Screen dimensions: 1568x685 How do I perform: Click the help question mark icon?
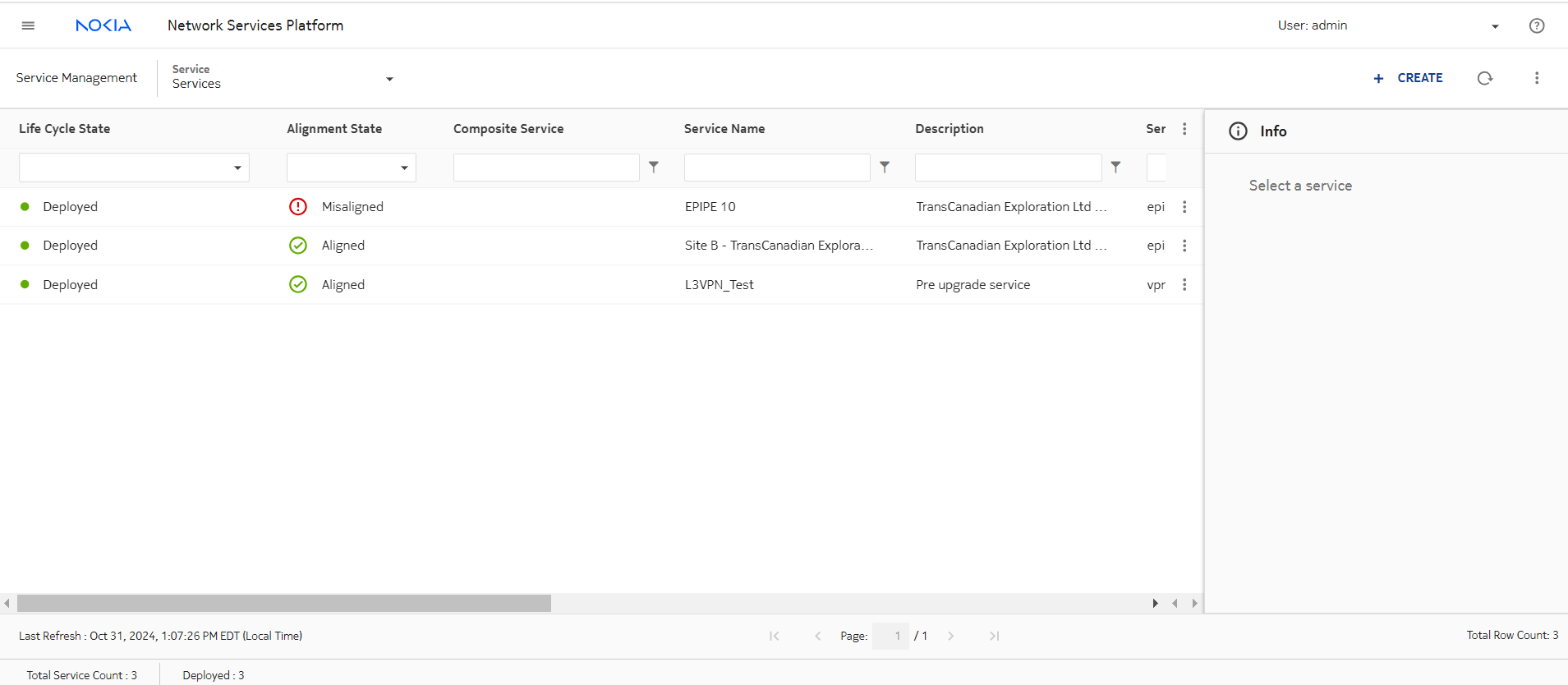(x=1536, y=25)
